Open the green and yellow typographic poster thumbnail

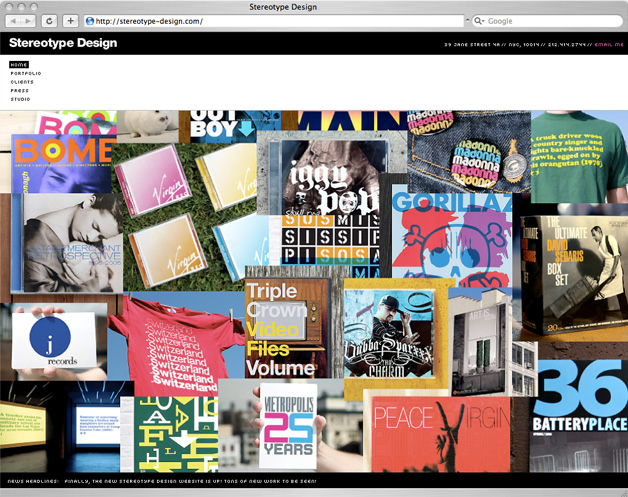[176, 435]
